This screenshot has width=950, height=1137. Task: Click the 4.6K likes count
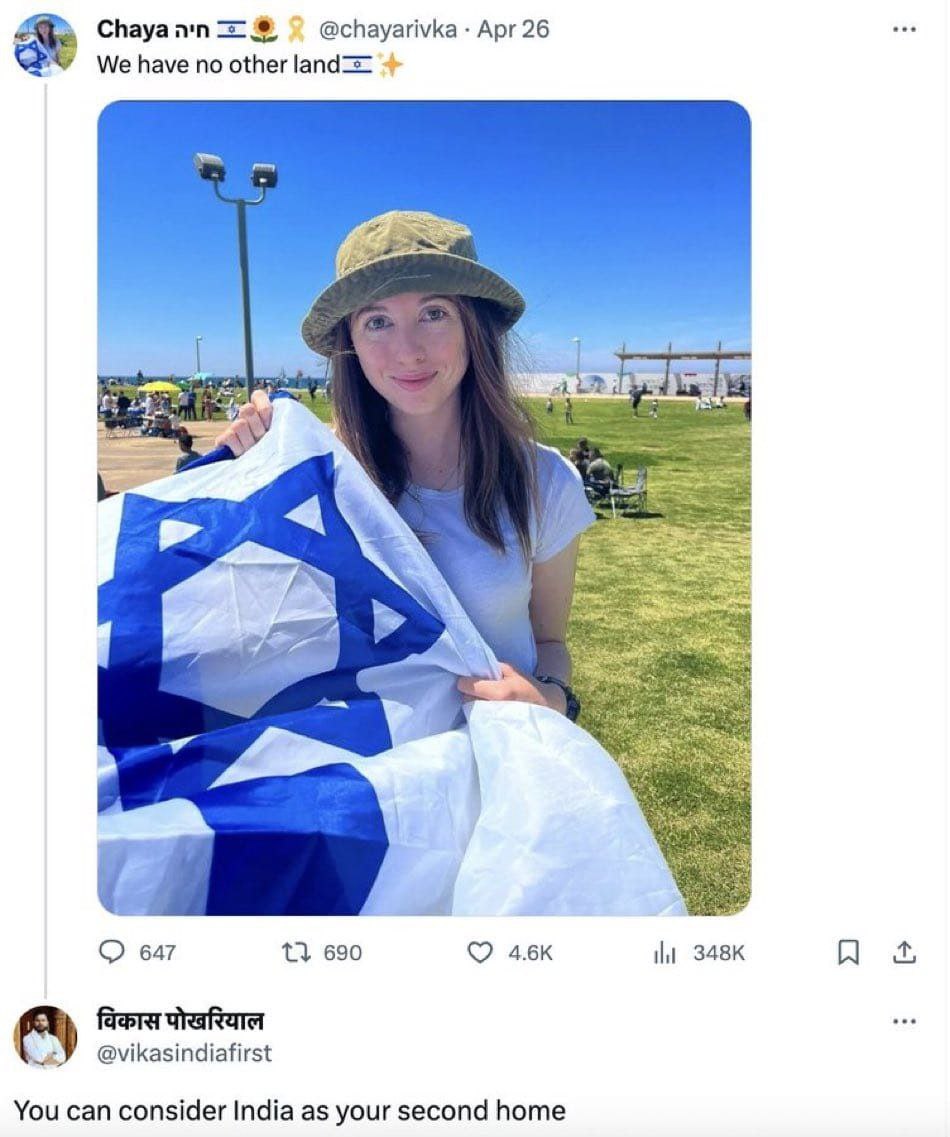530,953
